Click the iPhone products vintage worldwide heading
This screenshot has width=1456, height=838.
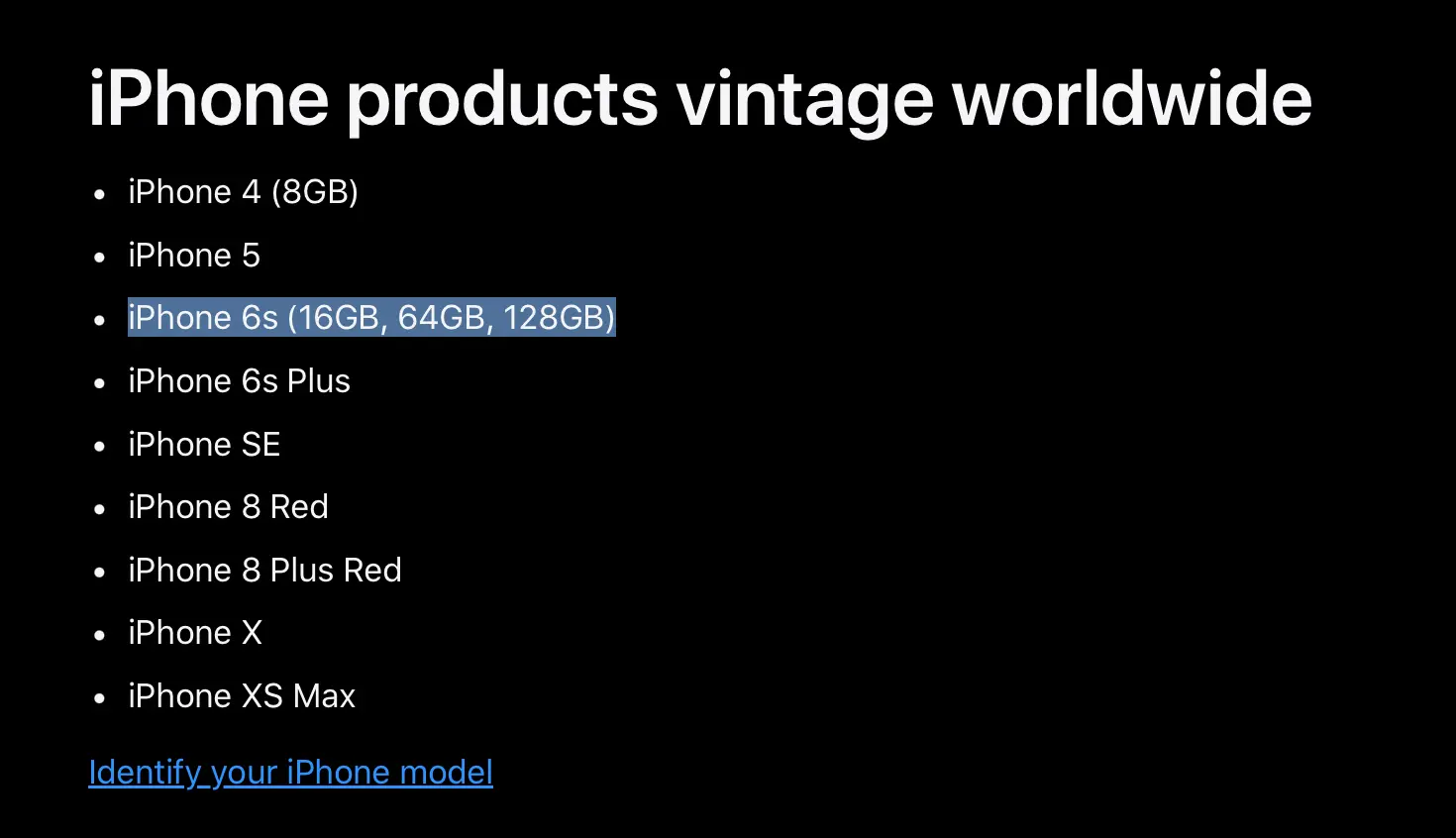point(699,99)
